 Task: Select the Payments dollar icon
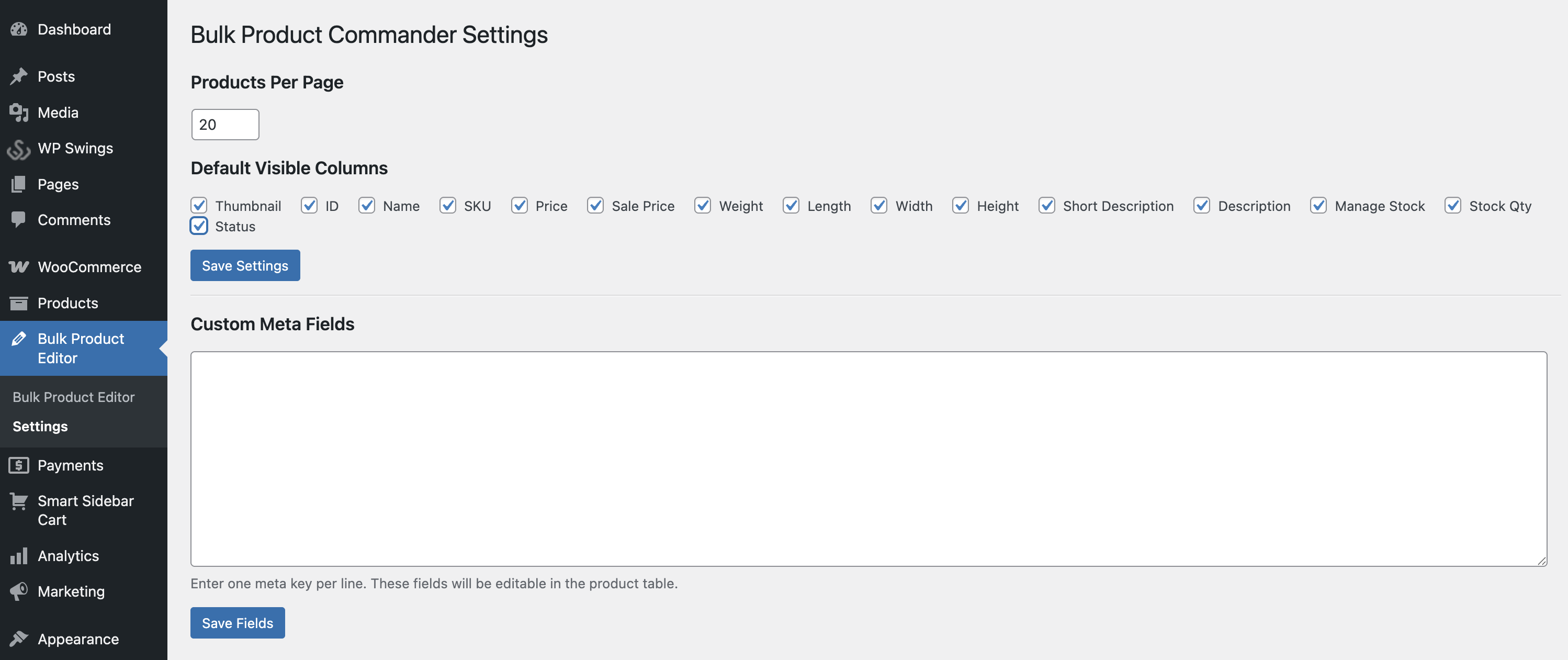(x=19, y=465)
